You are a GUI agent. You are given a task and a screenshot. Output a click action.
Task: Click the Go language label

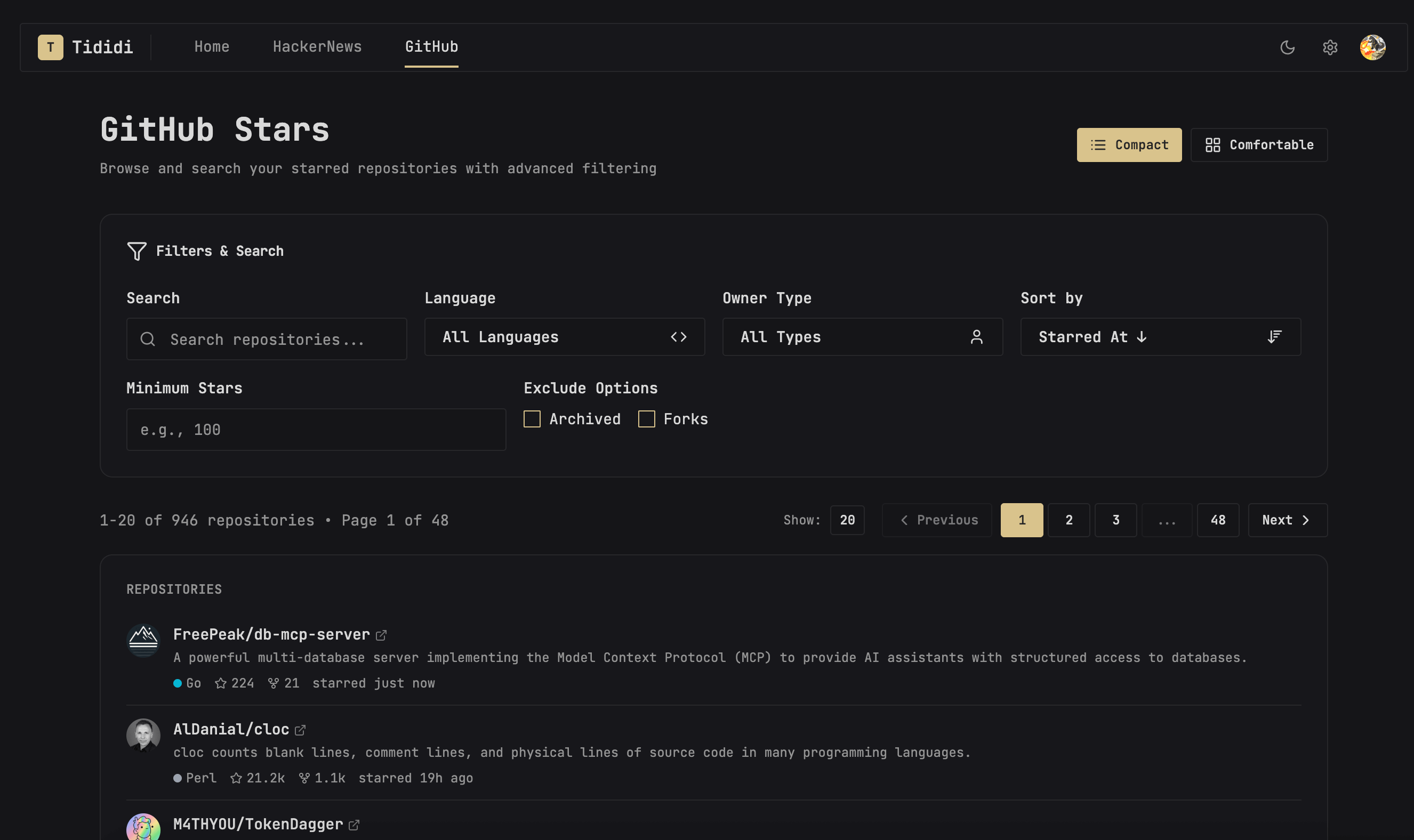[194, 683]
